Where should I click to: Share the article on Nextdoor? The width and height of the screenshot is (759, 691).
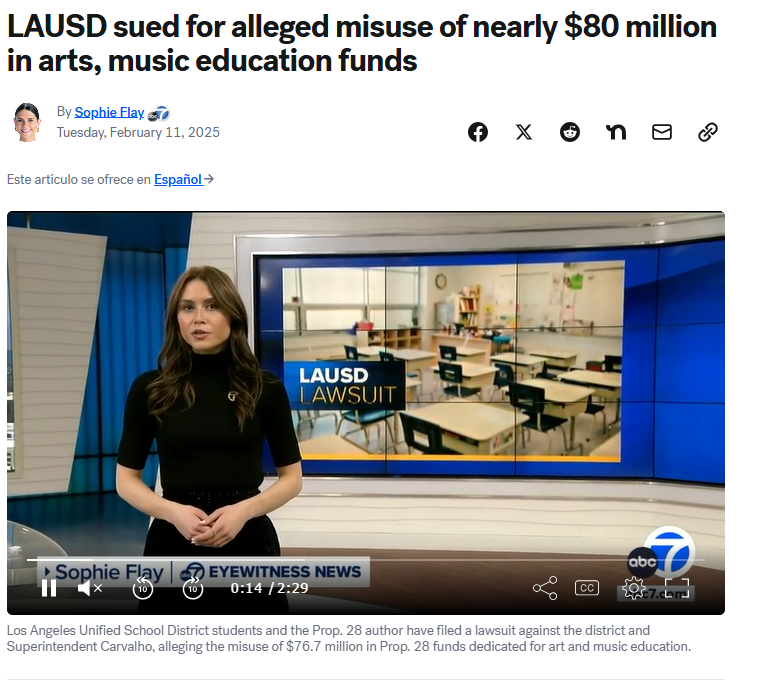pos(616,132)
